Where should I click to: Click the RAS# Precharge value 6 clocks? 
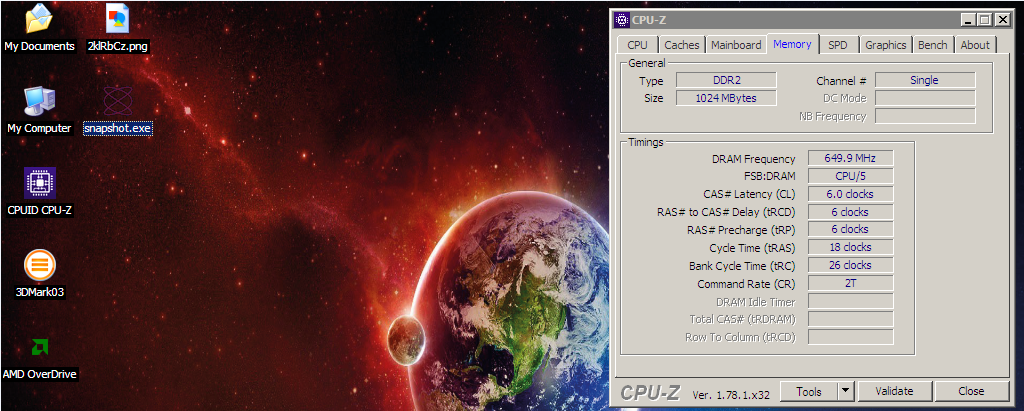coord(850,229)
